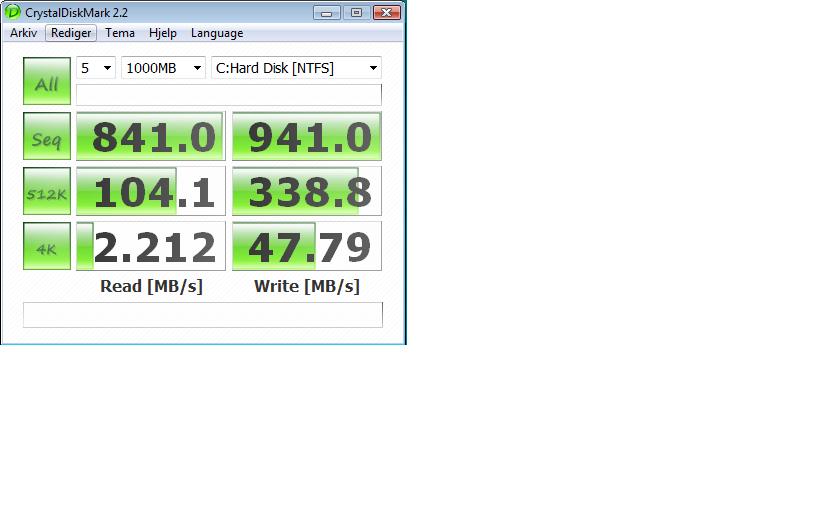Open the 1000MB test size dropdown
The height and width of the screenshot is (525, 840).
click(163, 68)
